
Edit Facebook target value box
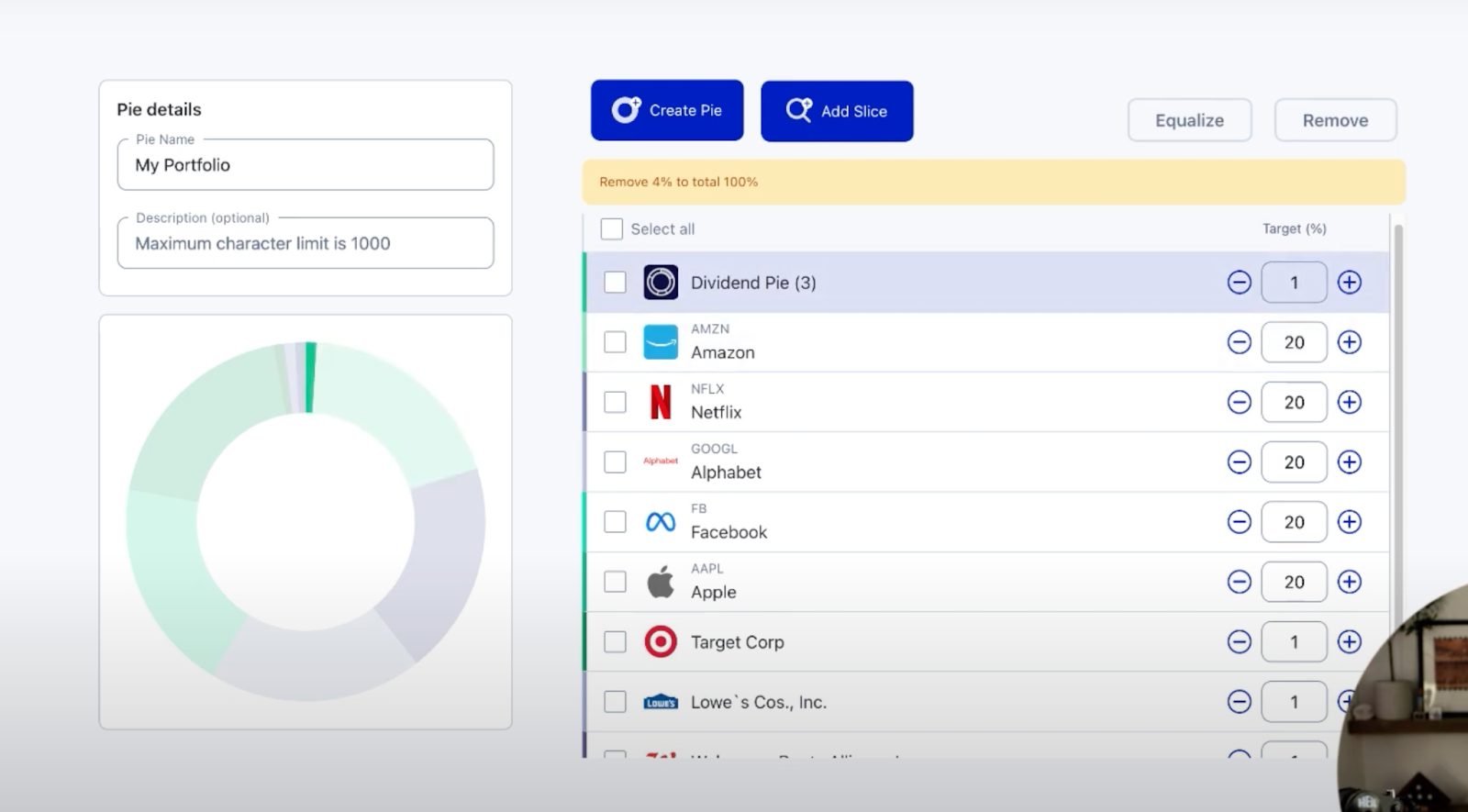pyautogui.click(x=1295, y=522)
